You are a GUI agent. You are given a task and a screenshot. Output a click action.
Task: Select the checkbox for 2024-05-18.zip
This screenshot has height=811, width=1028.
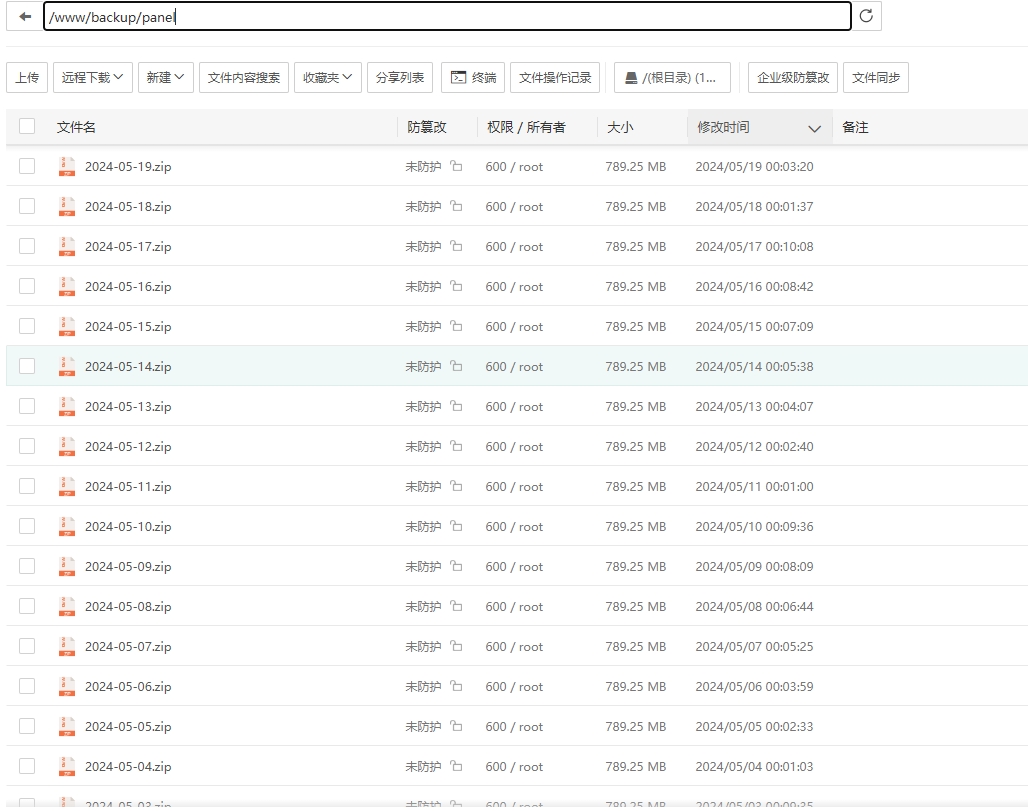(27, 206)
